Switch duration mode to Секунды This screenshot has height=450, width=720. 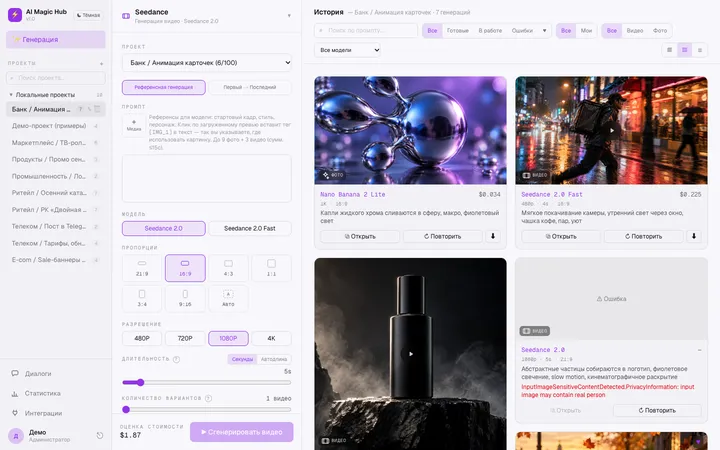[242, 359]
